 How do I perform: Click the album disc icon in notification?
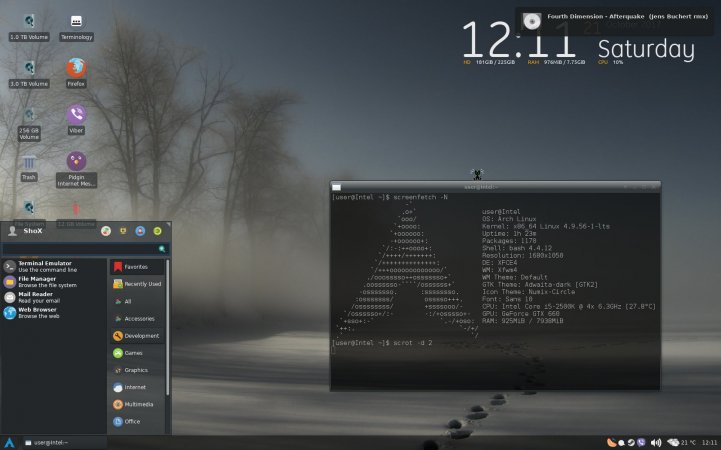pyautogui.click(x=532, y=21)
